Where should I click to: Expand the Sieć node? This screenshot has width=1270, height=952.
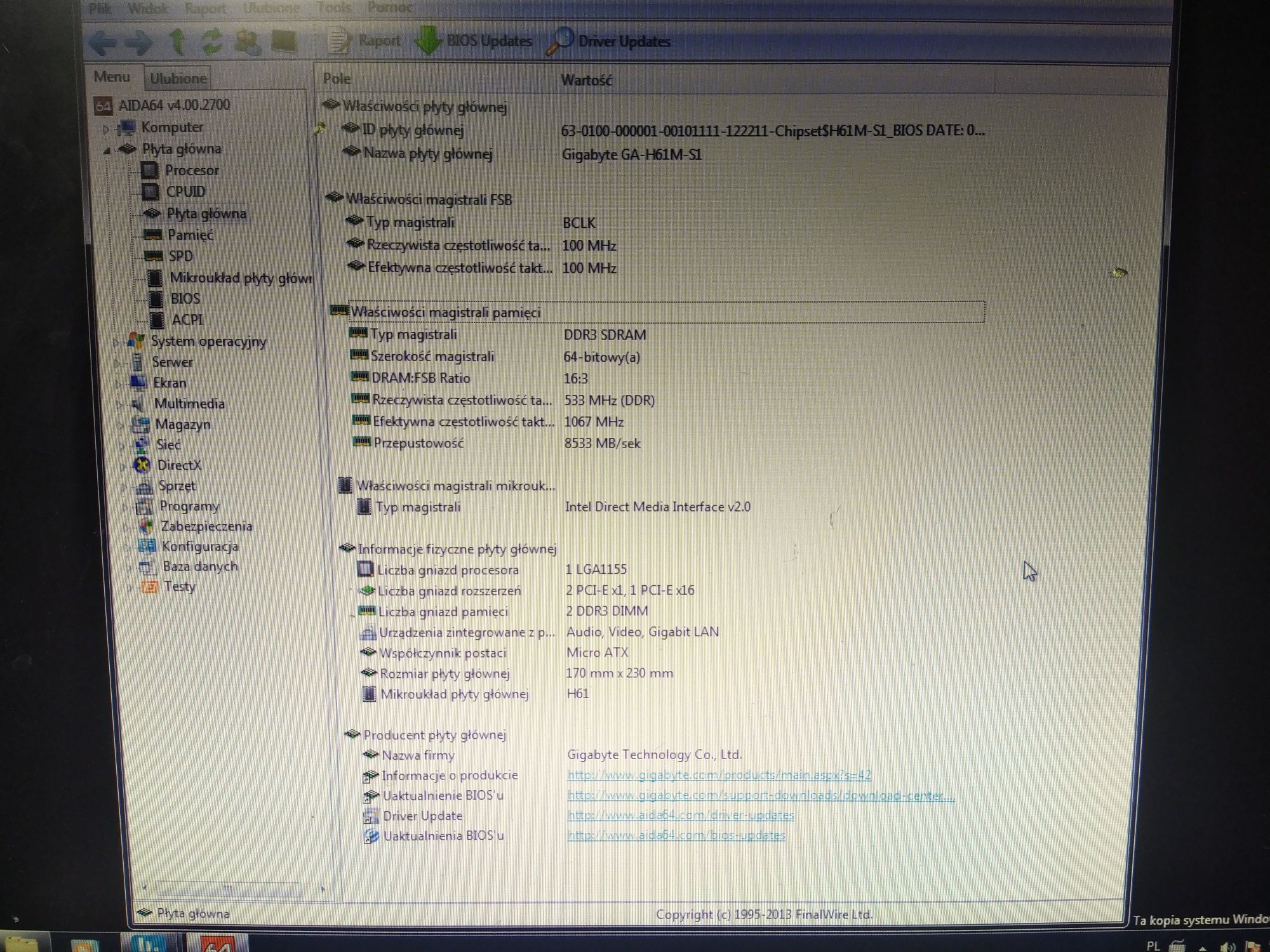(x=121, y=446)
